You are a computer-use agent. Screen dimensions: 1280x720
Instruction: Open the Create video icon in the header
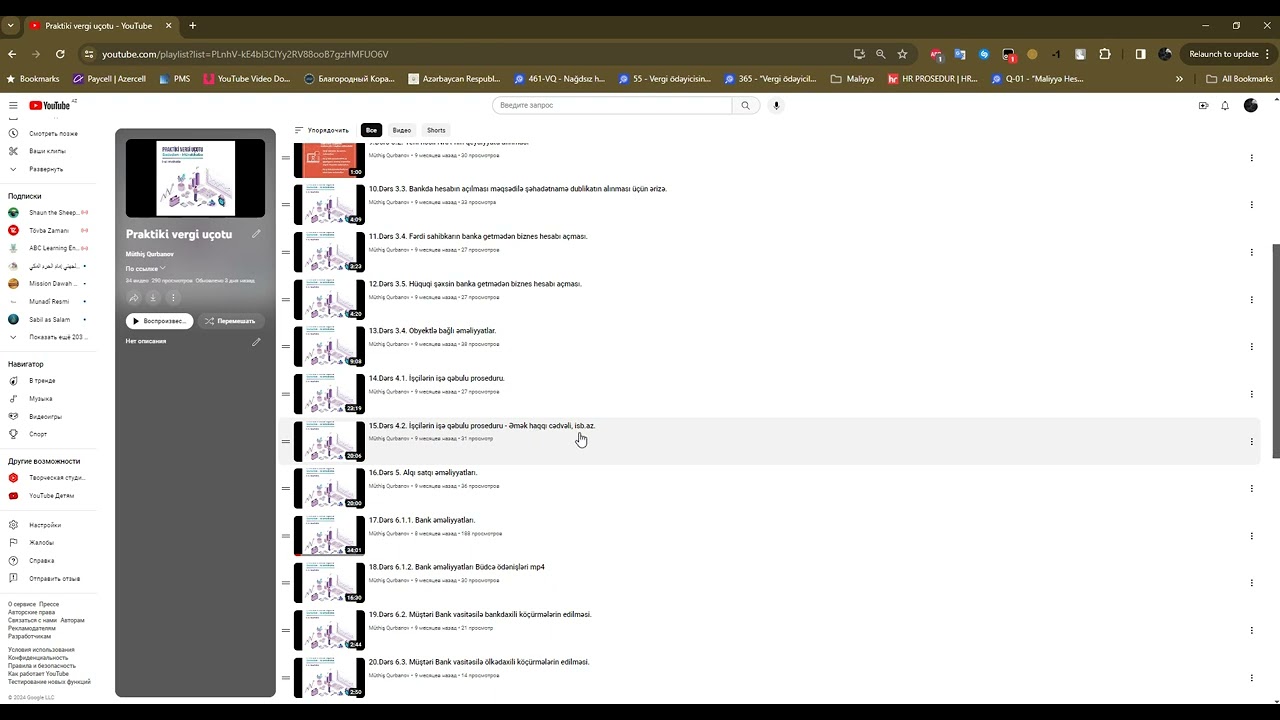coord(1203,105)
